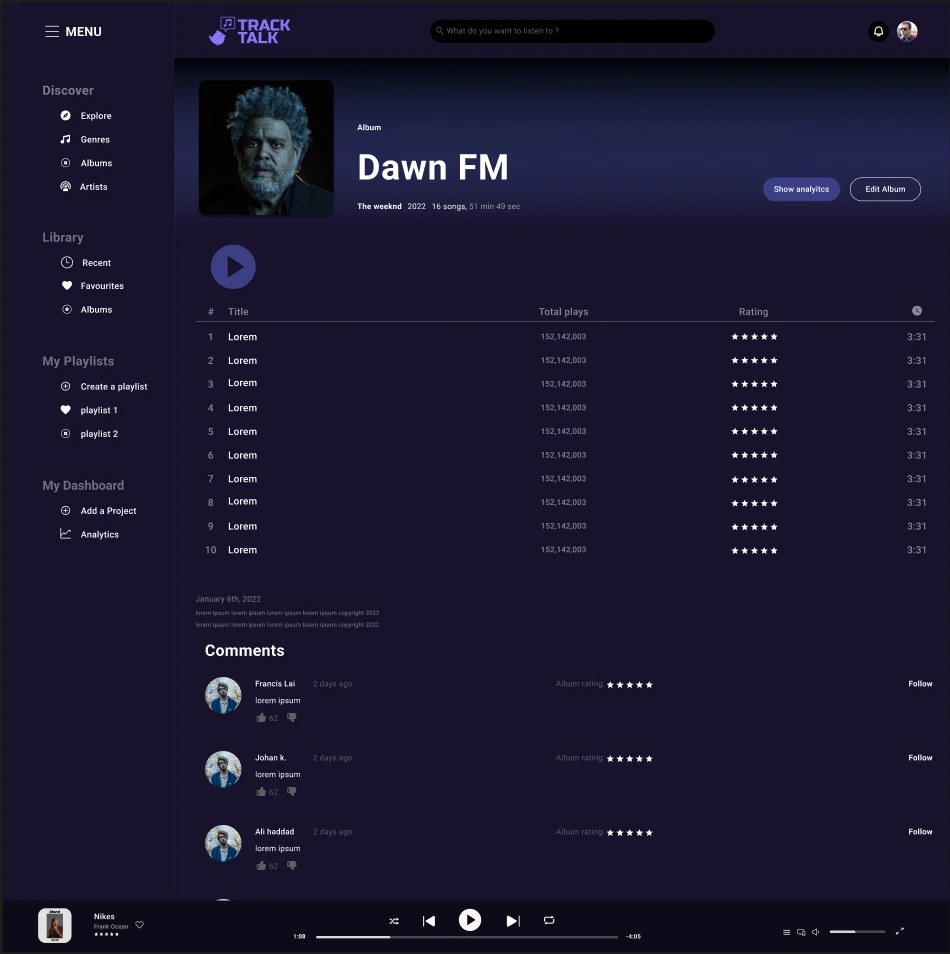Select track 5 Lorem row
The image size is (950, 954).
point(565,431)
